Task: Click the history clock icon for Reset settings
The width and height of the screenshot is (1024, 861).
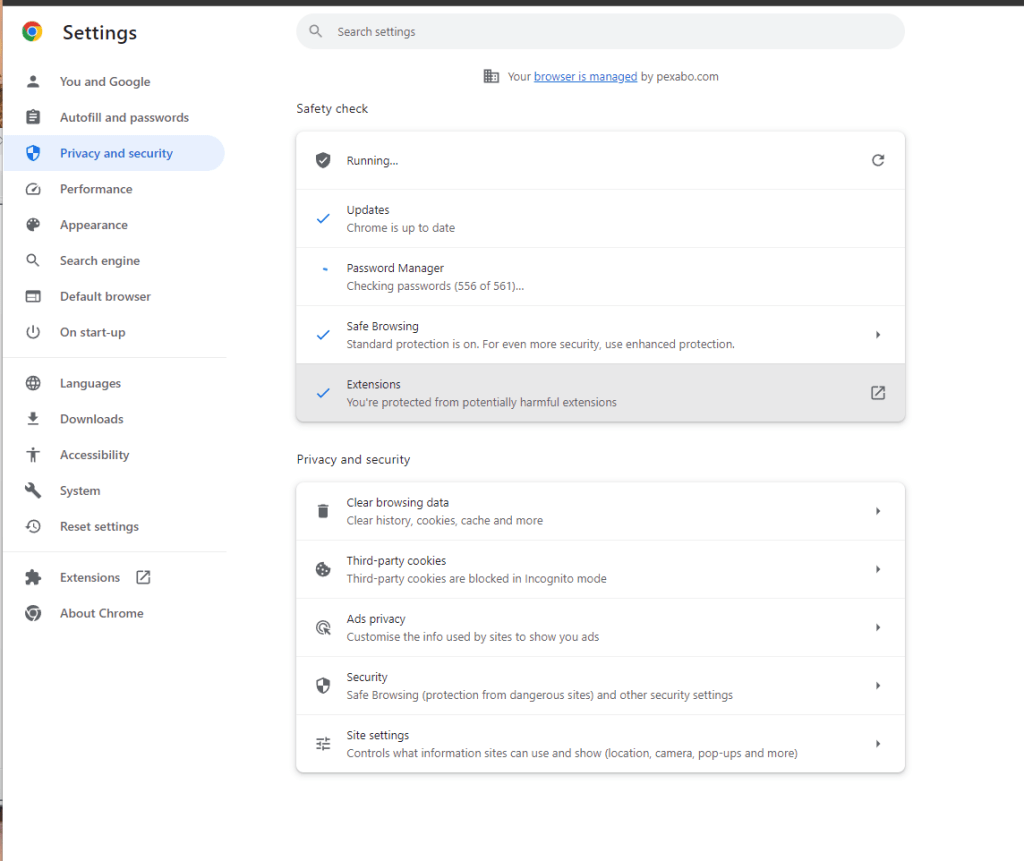Action: [33, 527]
